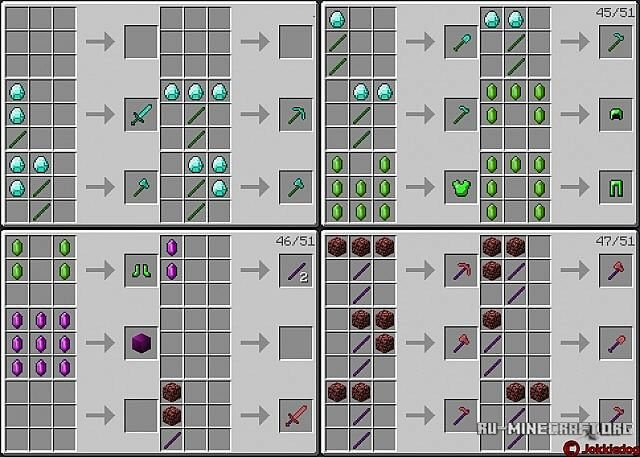This screenshot has height=457, width=640.
Task: Click the emerald leggings result icon
Action: click(x=616, y=187)
